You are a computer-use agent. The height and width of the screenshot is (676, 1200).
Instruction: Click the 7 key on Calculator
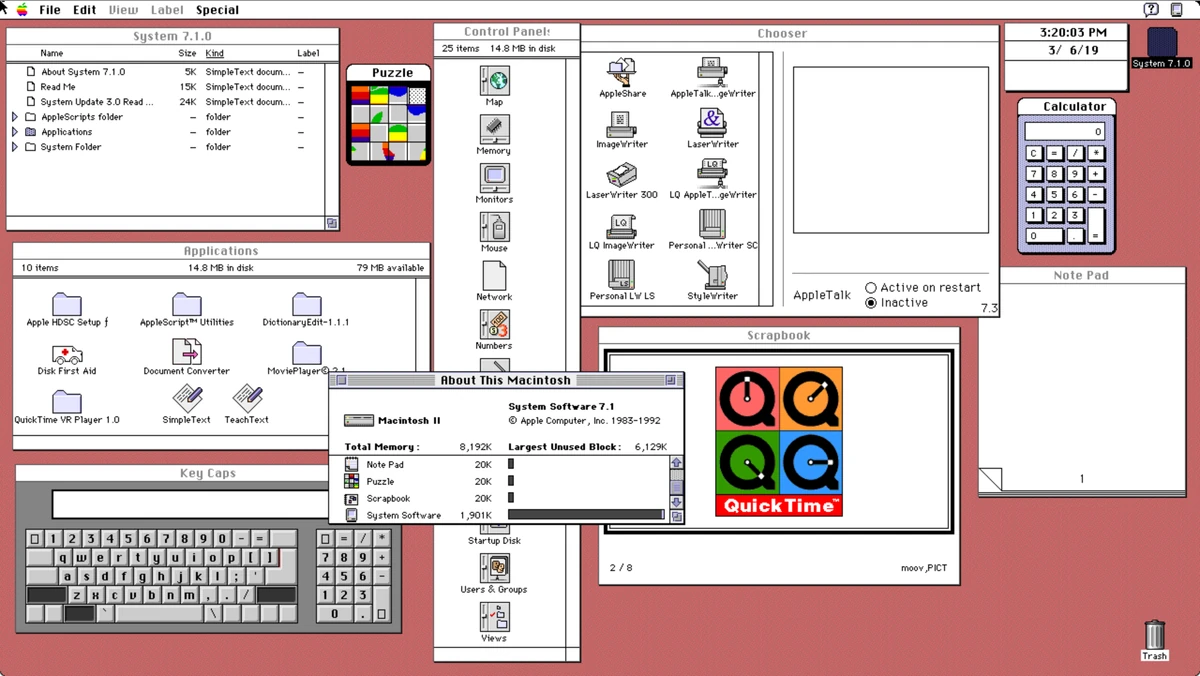(x=1035, y=173)
